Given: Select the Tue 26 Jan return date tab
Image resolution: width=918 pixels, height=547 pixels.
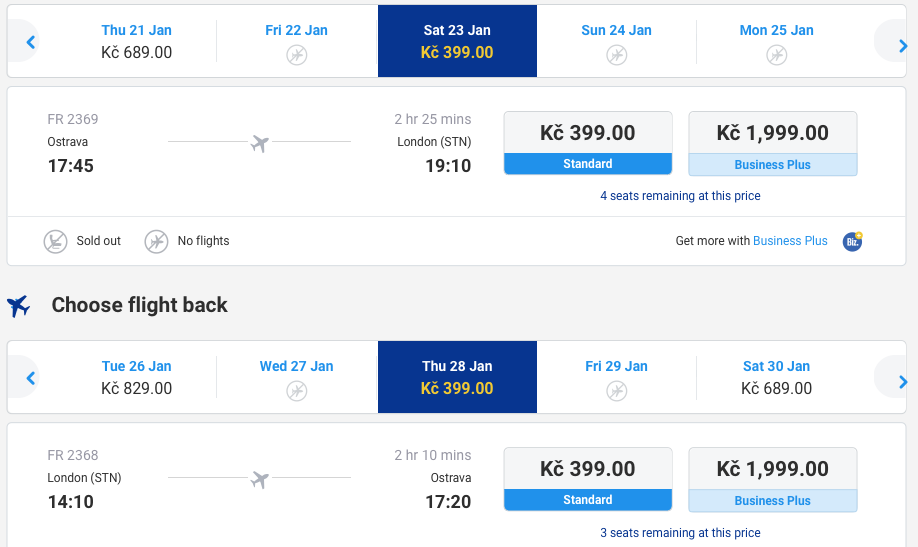Looking at the screenshot, I should point(136,377).
